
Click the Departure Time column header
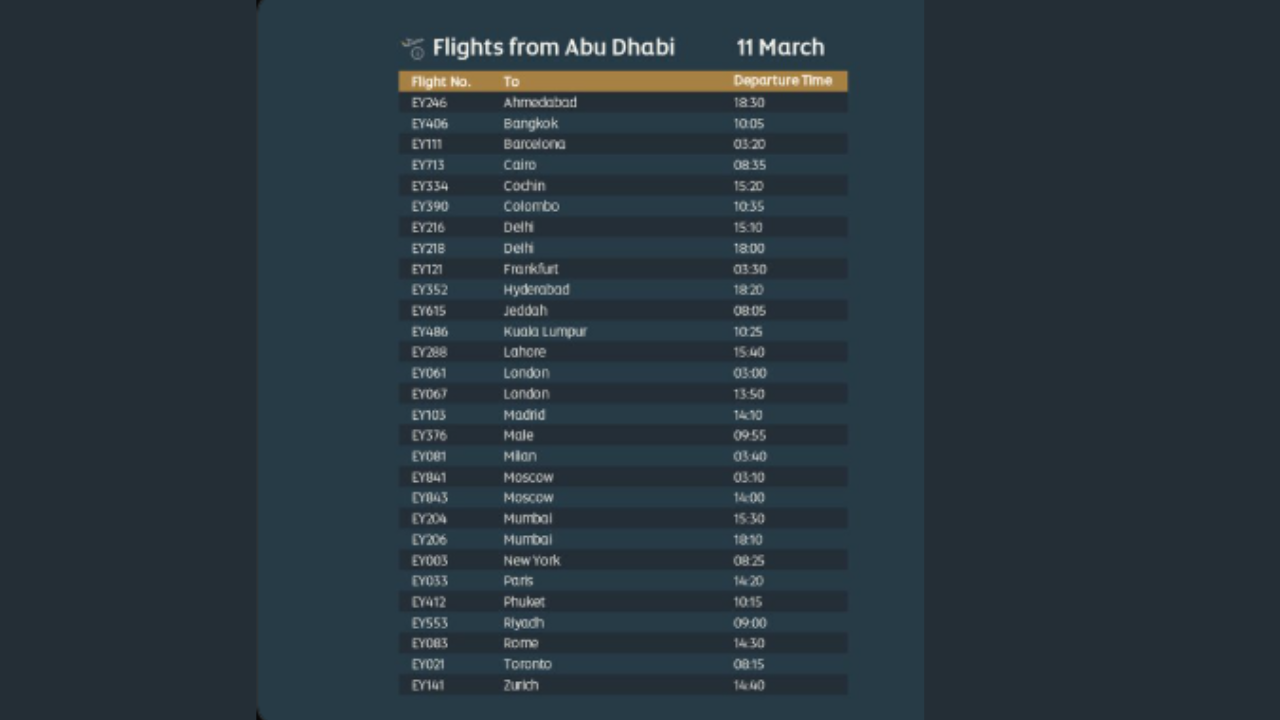click(x=782, y=81)
